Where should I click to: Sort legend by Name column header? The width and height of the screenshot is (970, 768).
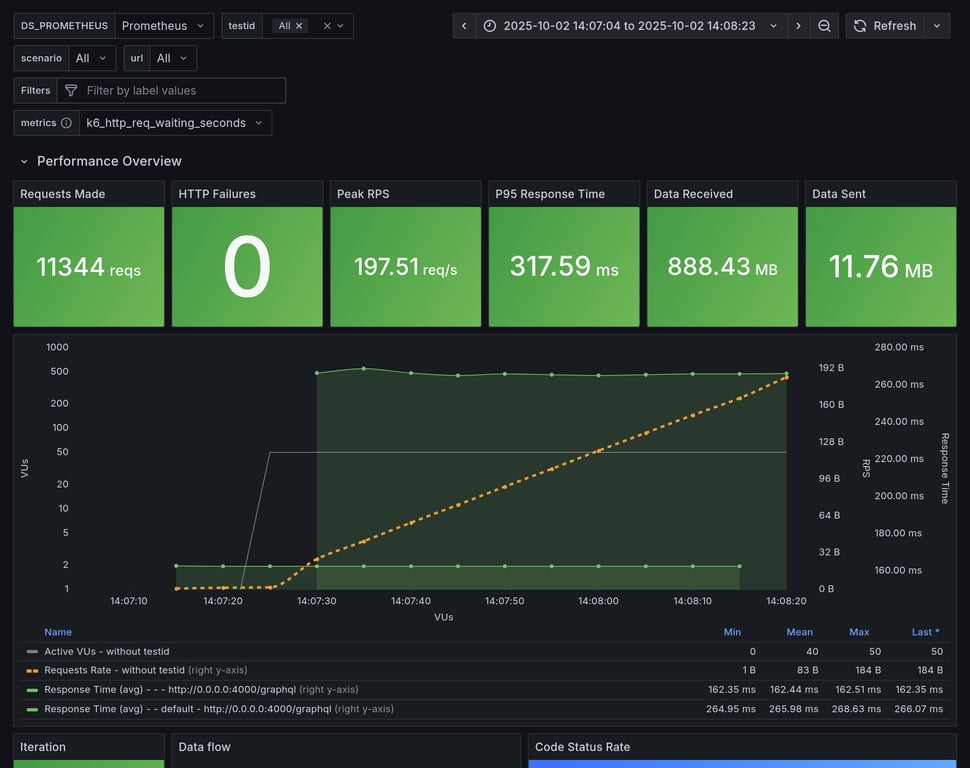tap(58, 632)
